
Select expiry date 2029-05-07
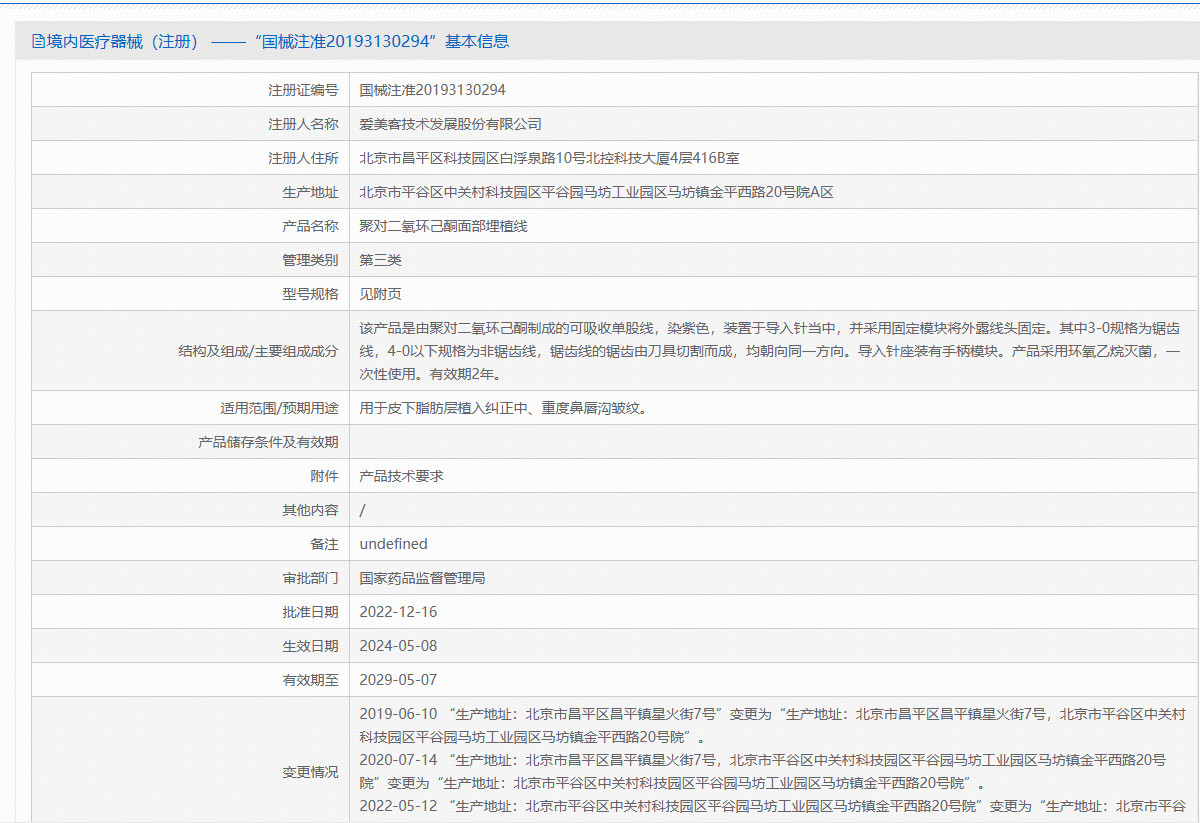398,680
